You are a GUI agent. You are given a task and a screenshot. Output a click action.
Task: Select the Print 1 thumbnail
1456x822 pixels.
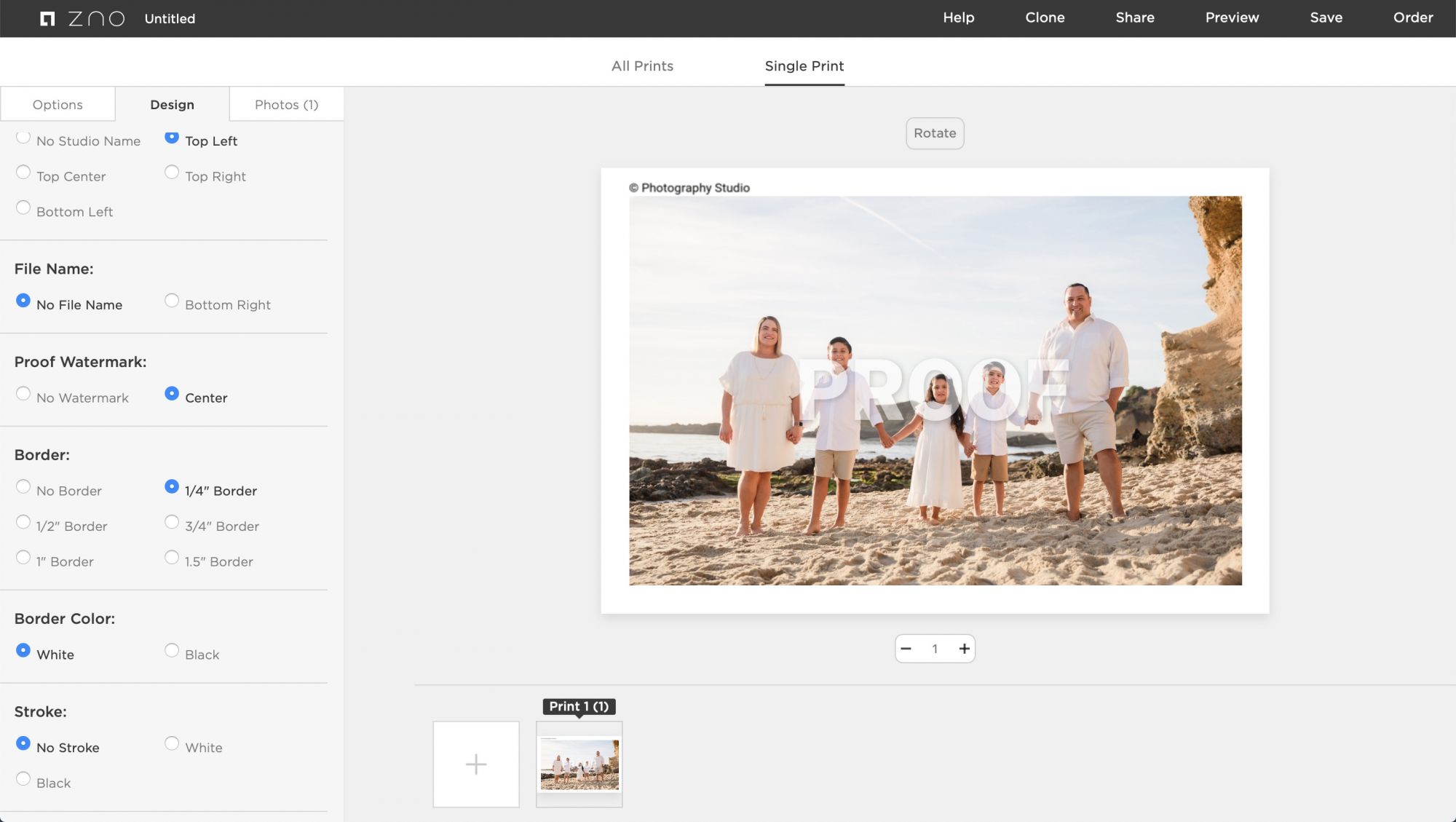point(579,764)
